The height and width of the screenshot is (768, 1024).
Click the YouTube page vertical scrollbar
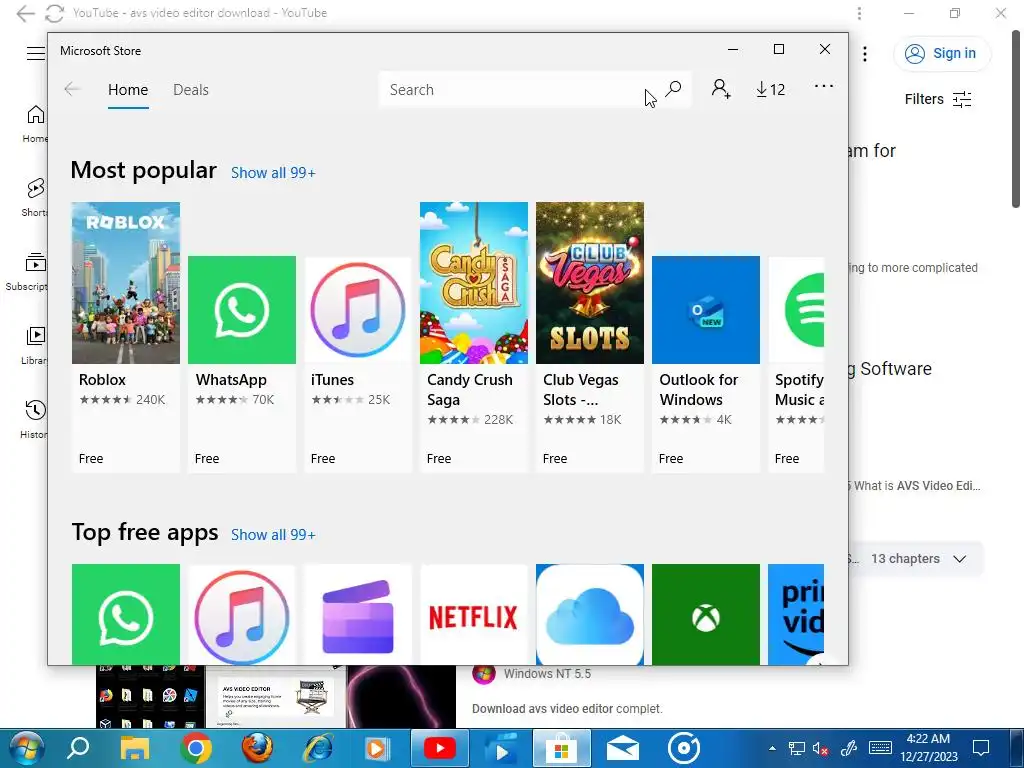(x=1016, y=118)
